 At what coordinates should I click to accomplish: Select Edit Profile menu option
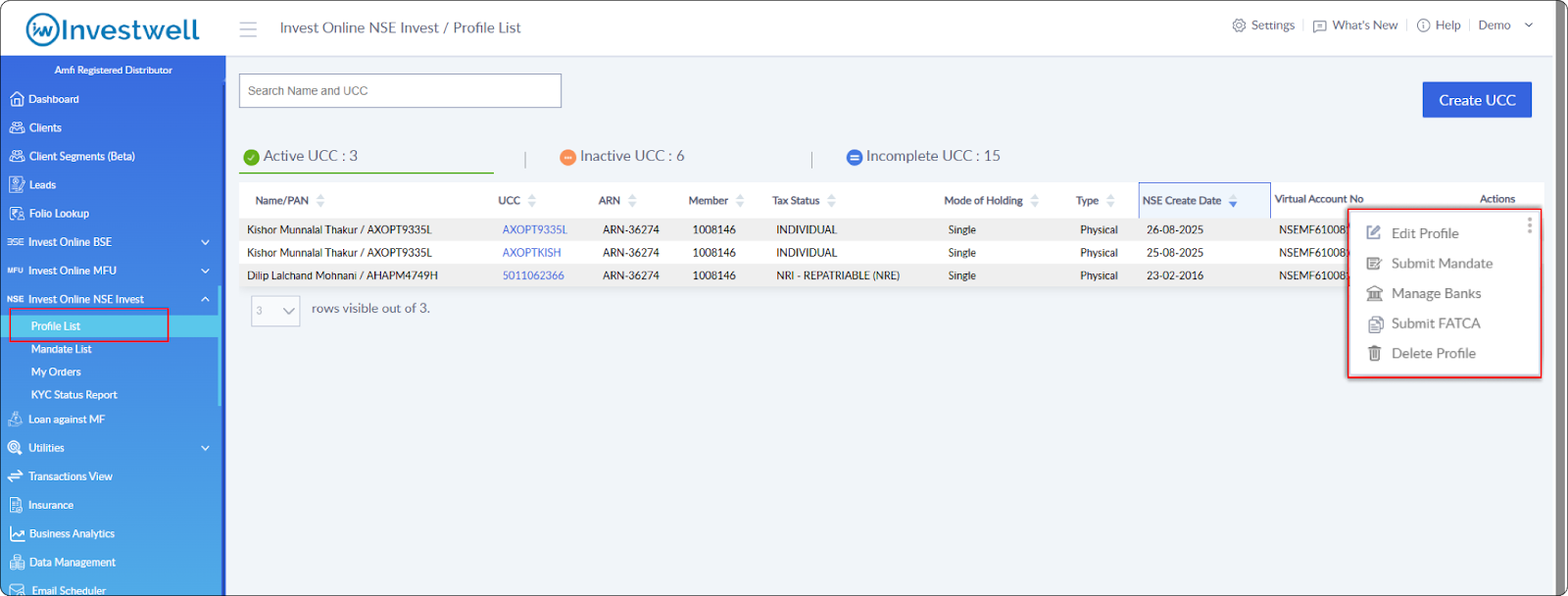click(1425, 233)
